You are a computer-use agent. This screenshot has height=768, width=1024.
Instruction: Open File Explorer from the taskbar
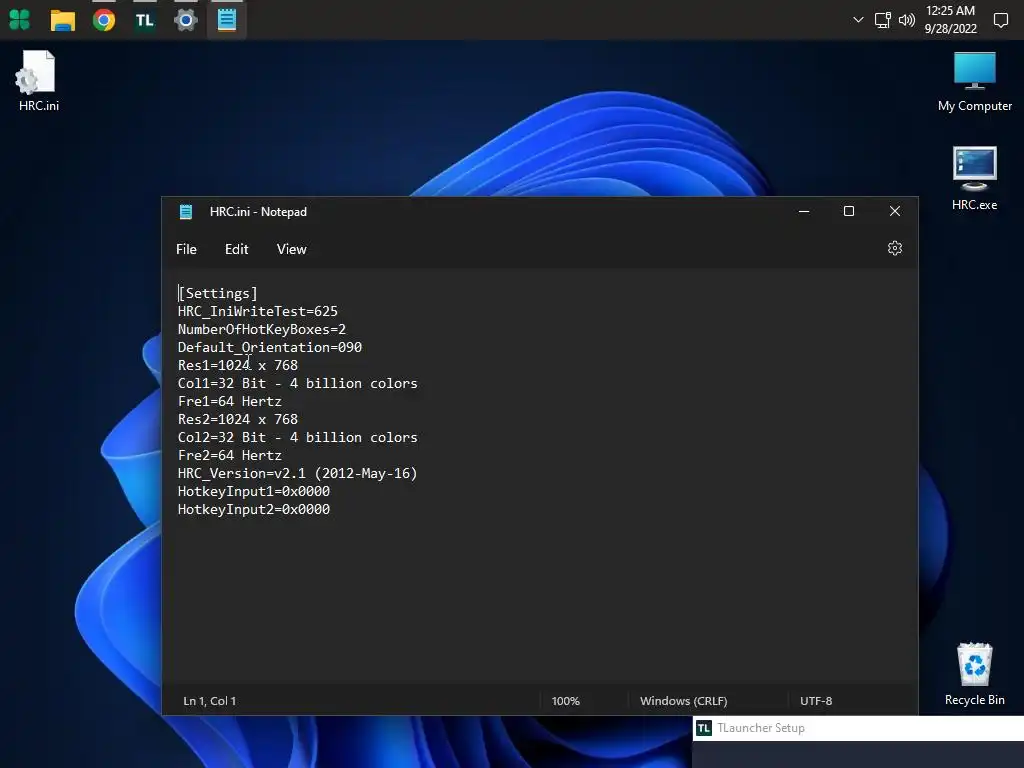(x=63, y=20)
